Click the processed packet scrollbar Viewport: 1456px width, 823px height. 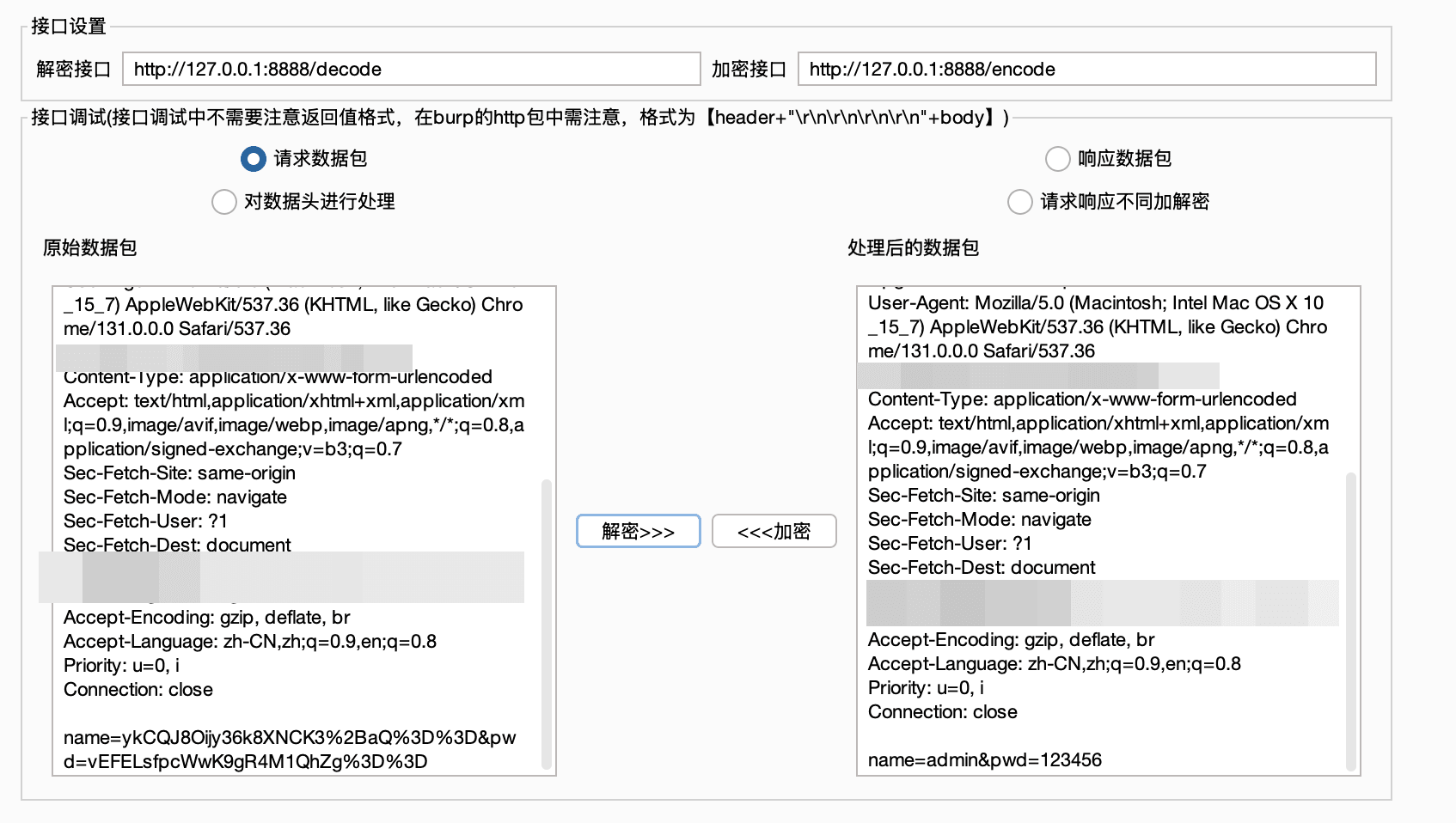(1351, 621)
